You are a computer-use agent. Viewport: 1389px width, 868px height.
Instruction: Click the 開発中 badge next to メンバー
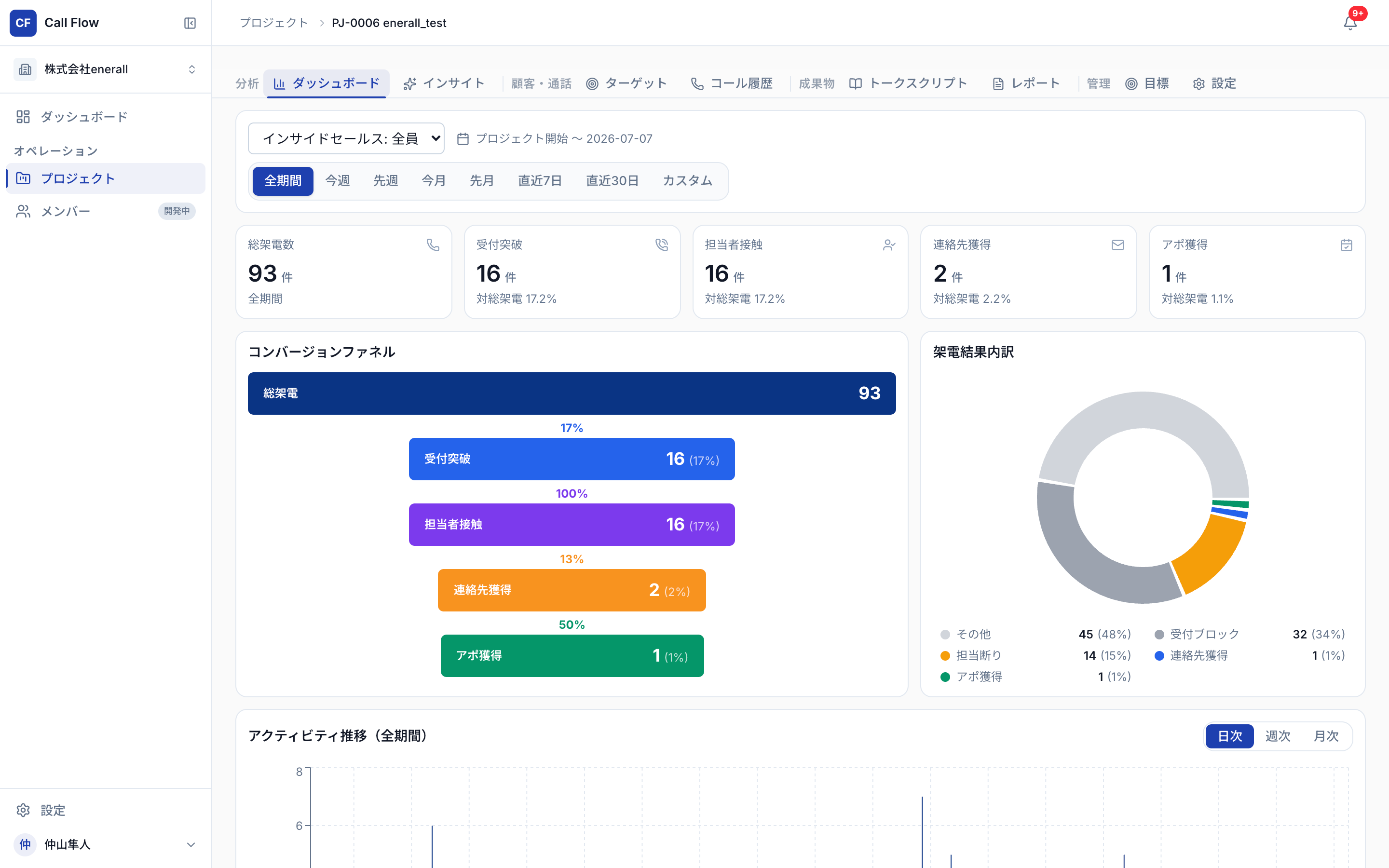(177, 211)
